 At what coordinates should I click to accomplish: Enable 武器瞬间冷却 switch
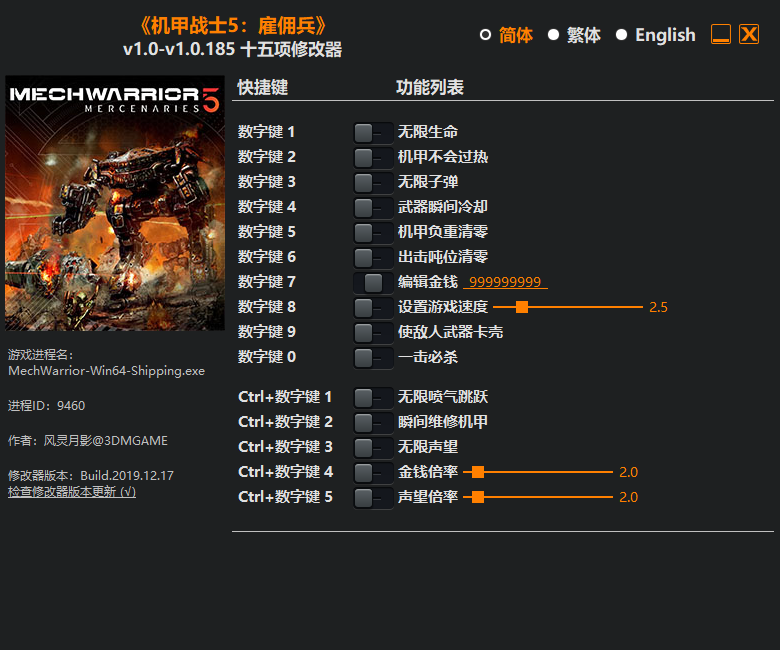coord(373,207)
